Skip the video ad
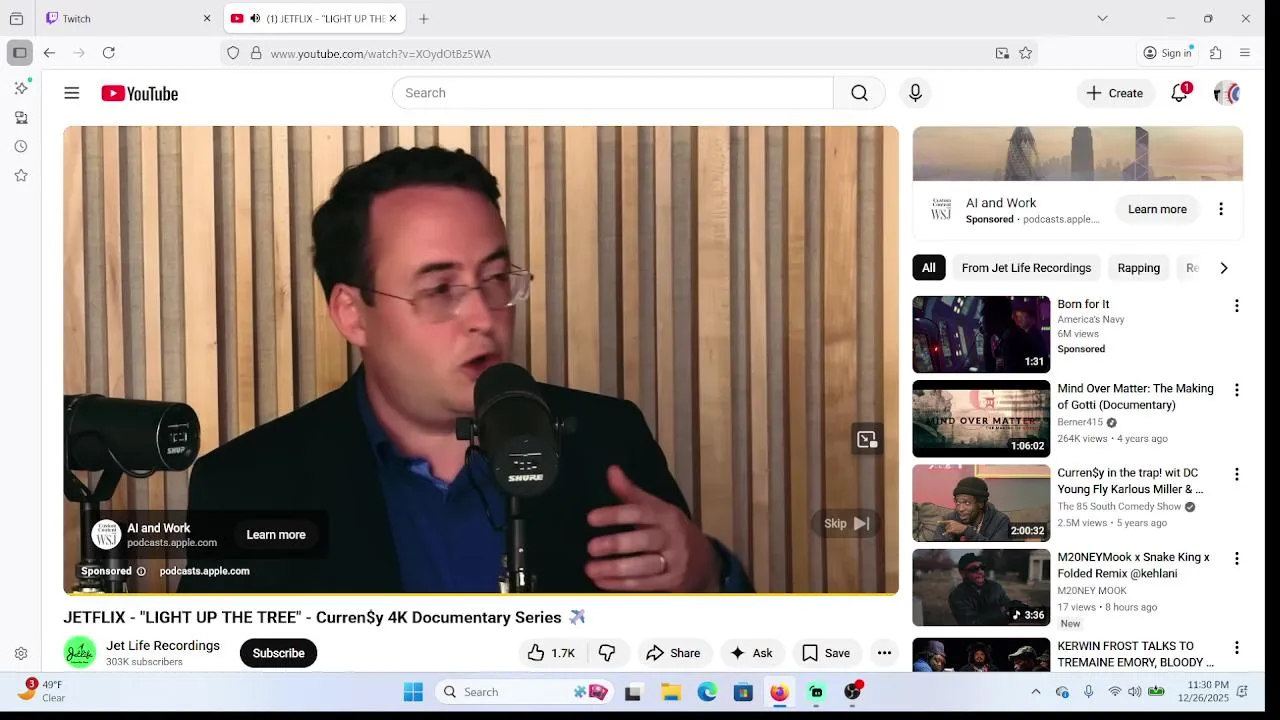The height and width of the screenshot is (720, 1280). point(846,523)
